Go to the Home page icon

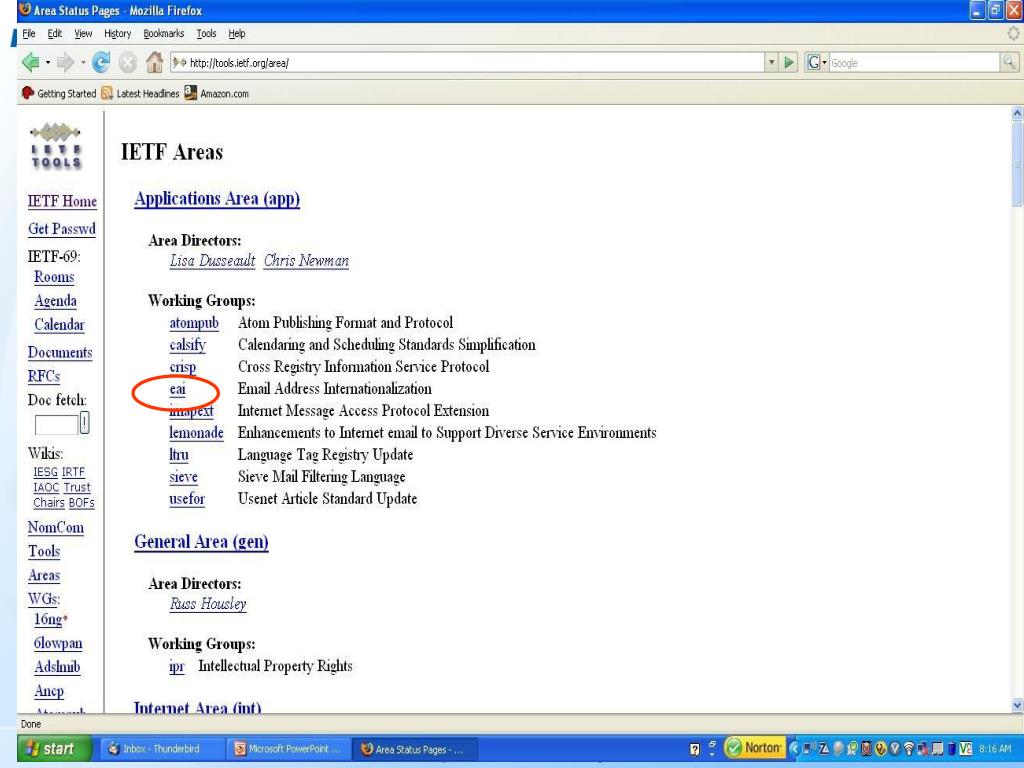click(154, 62)
